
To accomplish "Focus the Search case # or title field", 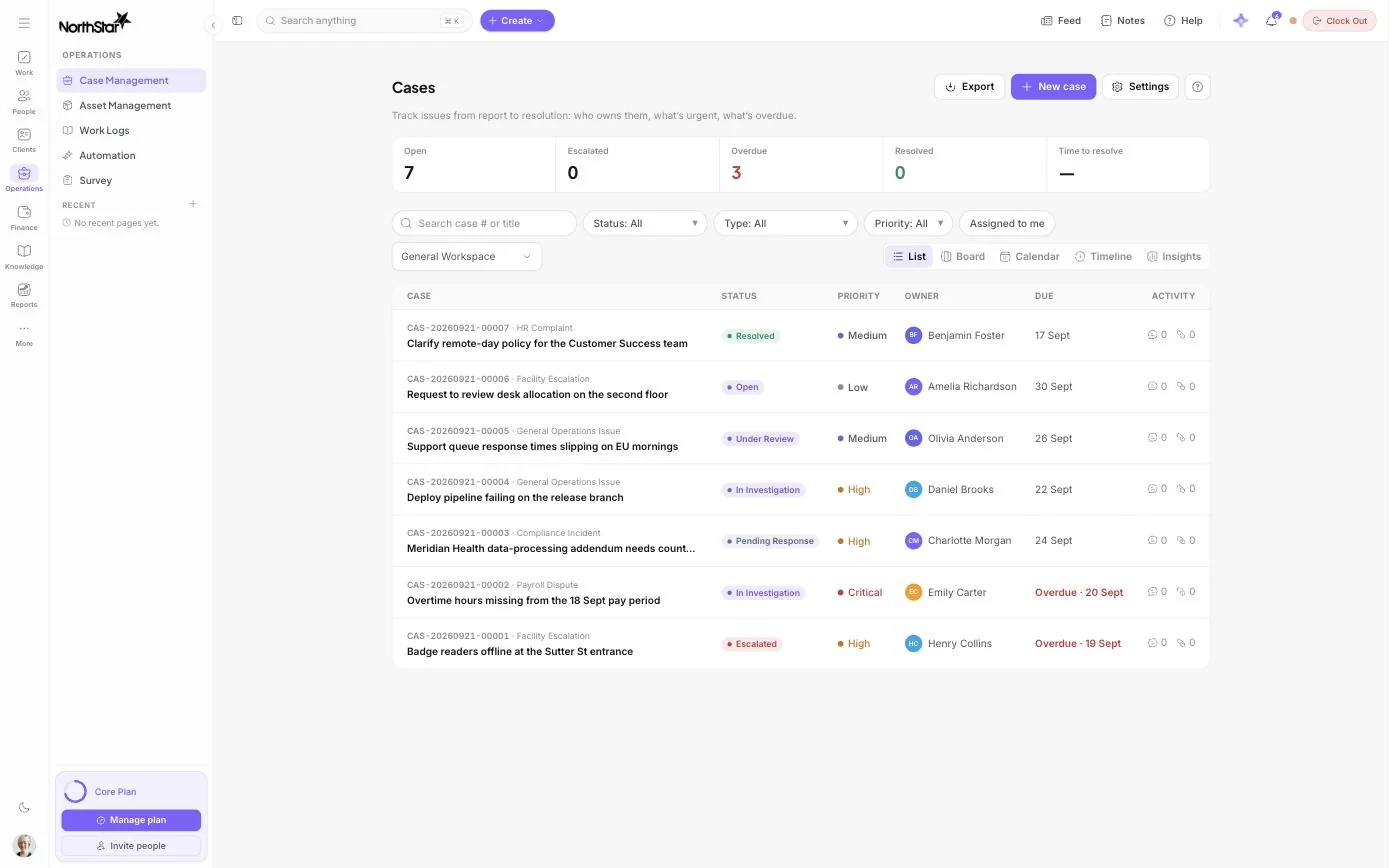I will [484, 223].
